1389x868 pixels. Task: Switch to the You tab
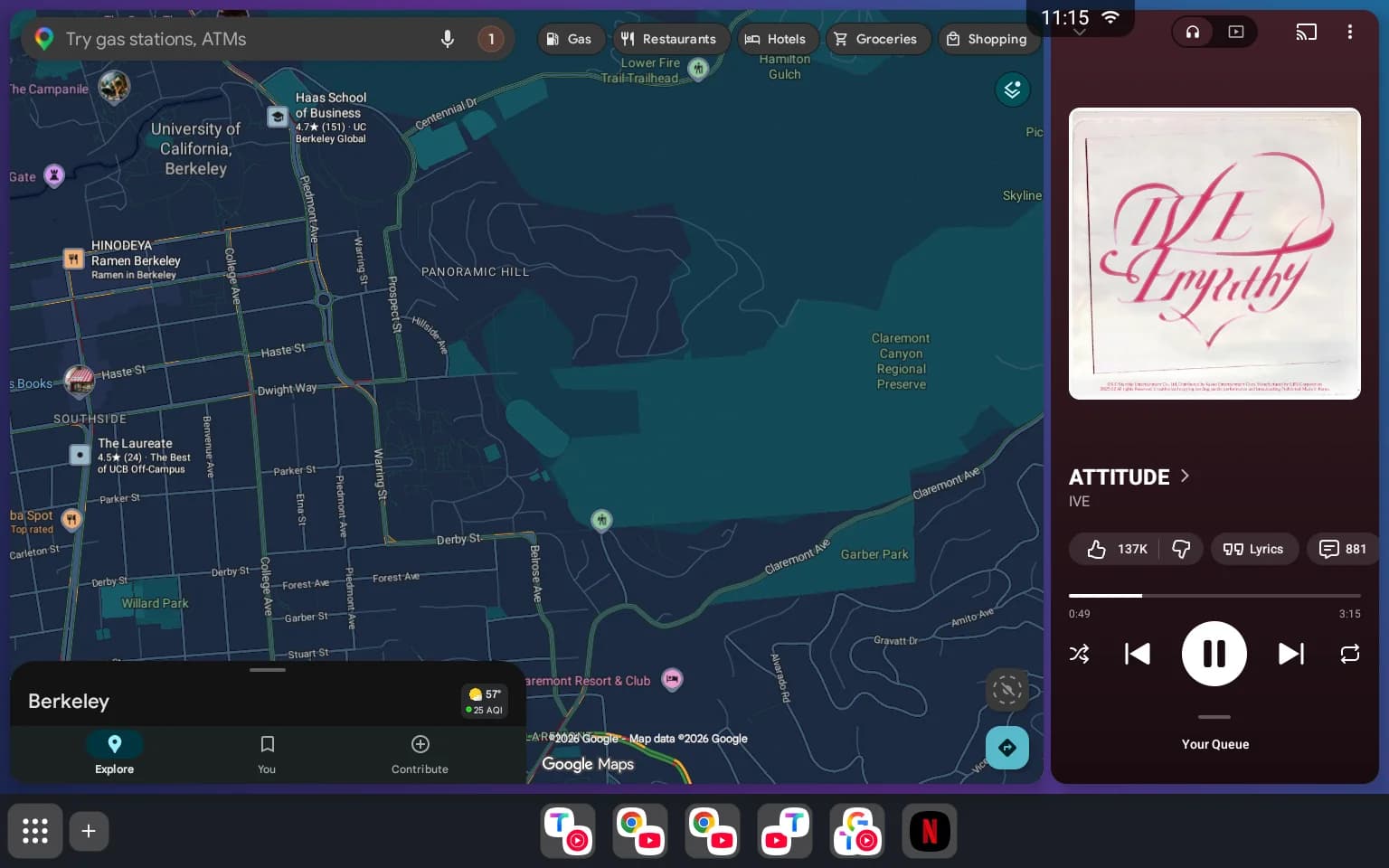tap(267, 754)
